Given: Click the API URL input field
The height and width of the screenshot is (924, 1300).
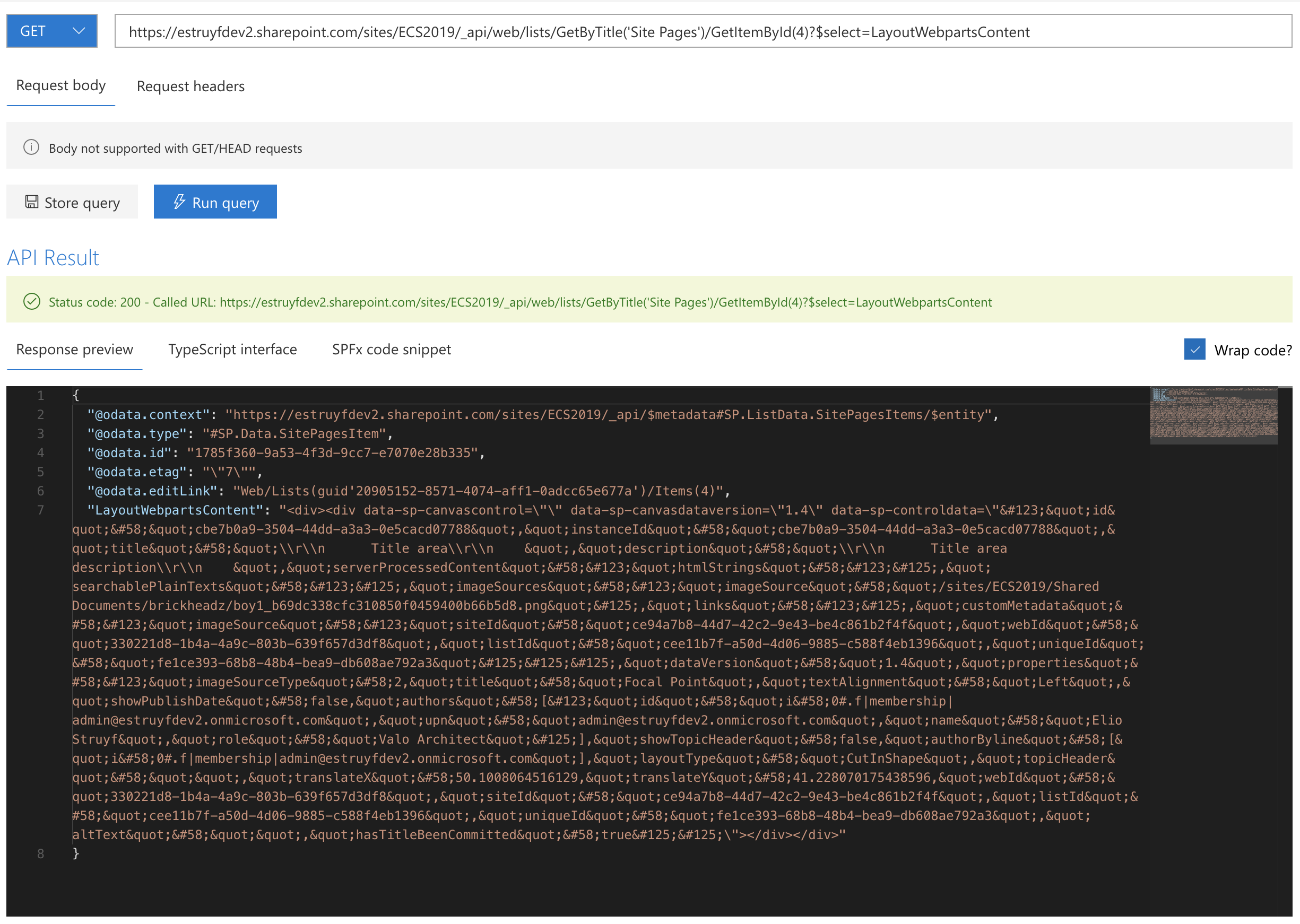Looking at the screenshot, I should point(703,31).
